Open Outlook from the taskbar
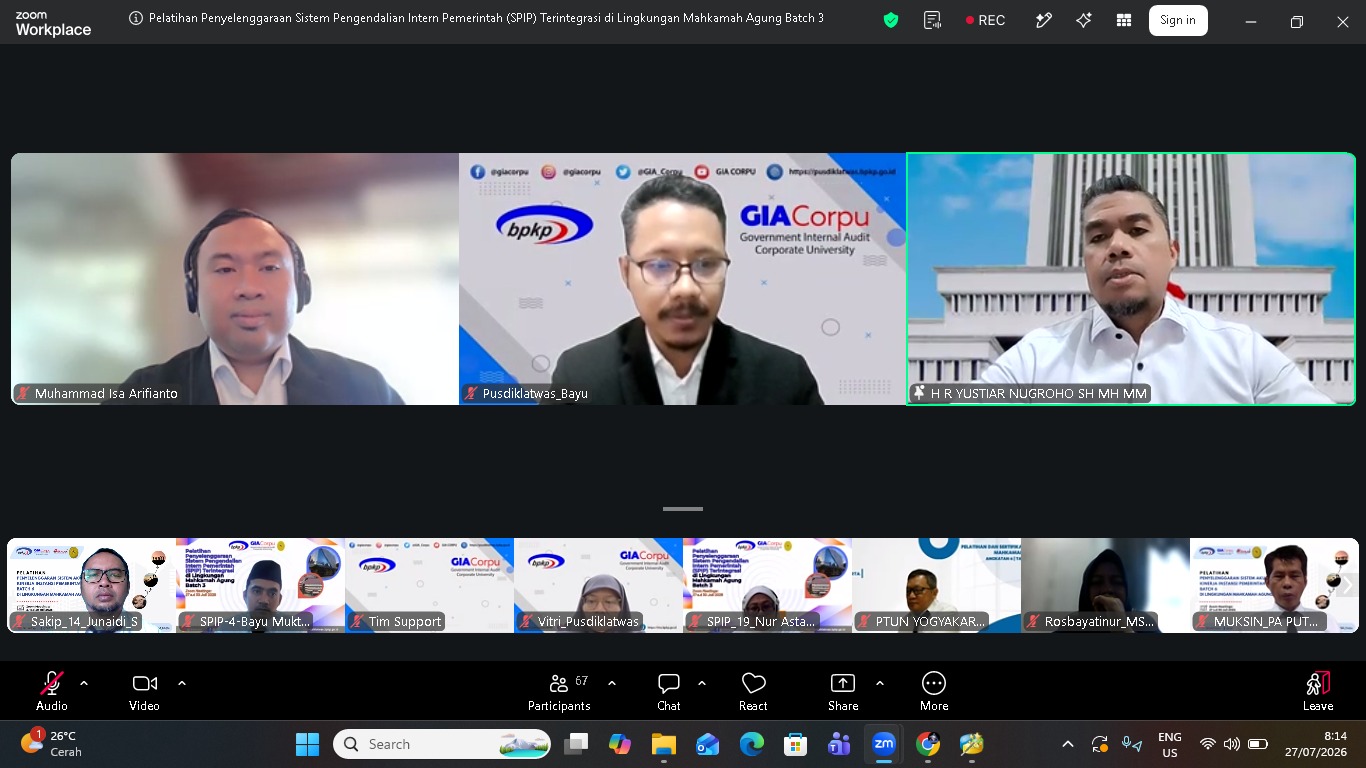 click(x=708, y=744)
